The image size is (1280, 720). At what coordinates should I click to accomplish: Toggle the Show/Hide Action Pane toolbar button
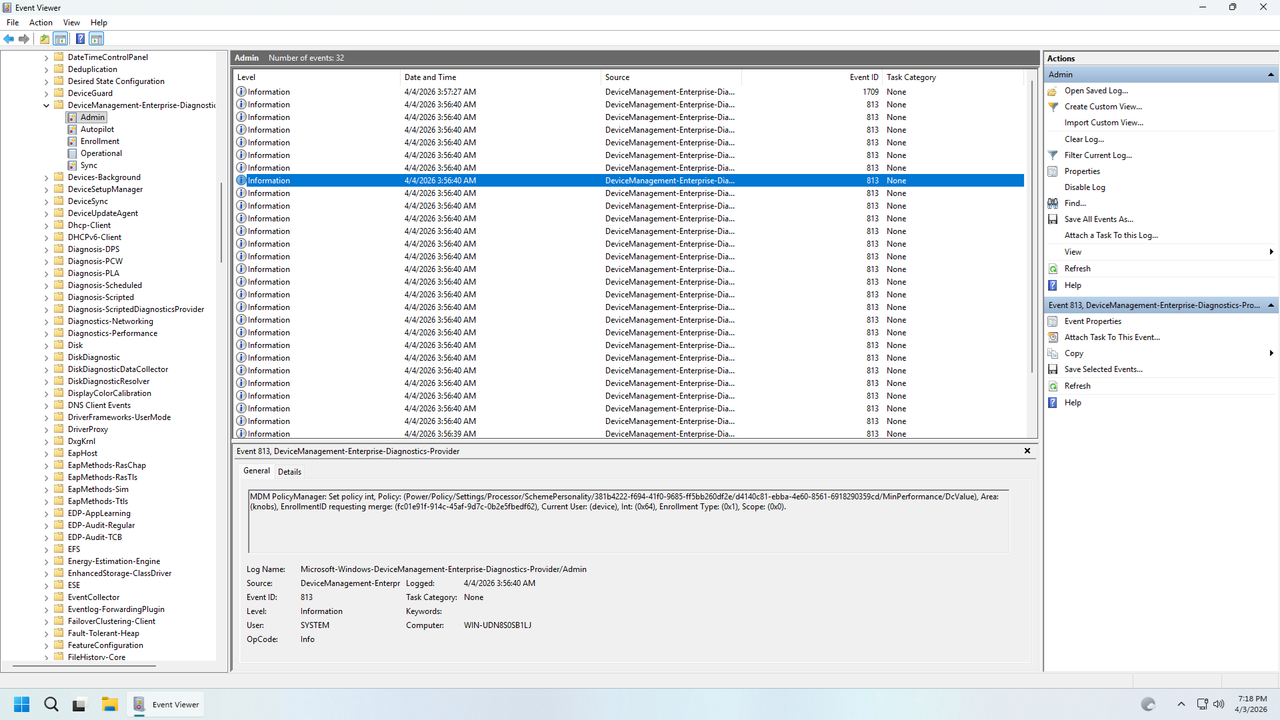[97, 39]
